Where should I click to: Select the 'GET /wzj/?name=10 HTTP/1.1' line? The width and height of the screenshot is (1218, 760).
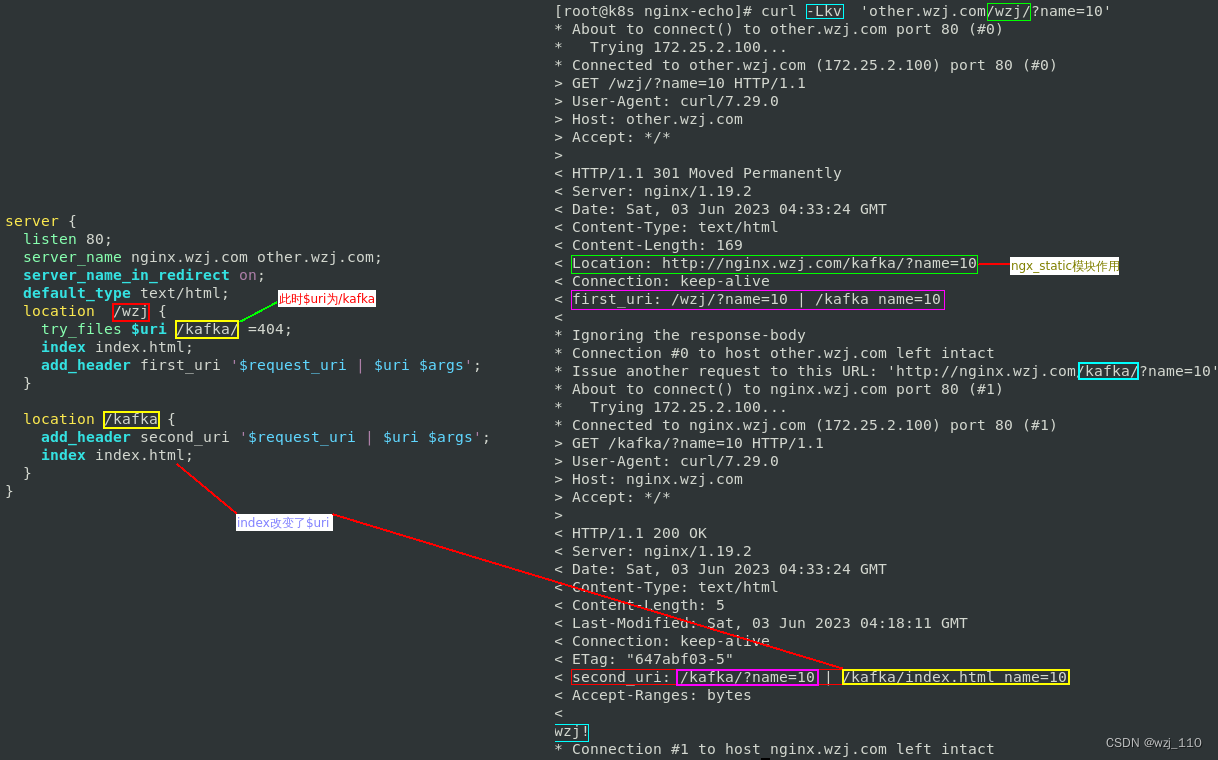pyautogui.click(x=680, y=83)
